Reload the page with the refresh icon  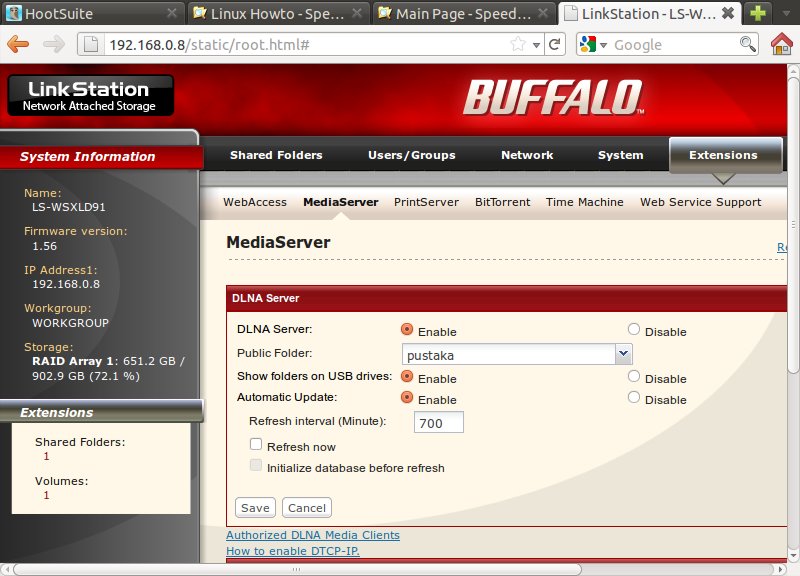click(x=555, y=44)
